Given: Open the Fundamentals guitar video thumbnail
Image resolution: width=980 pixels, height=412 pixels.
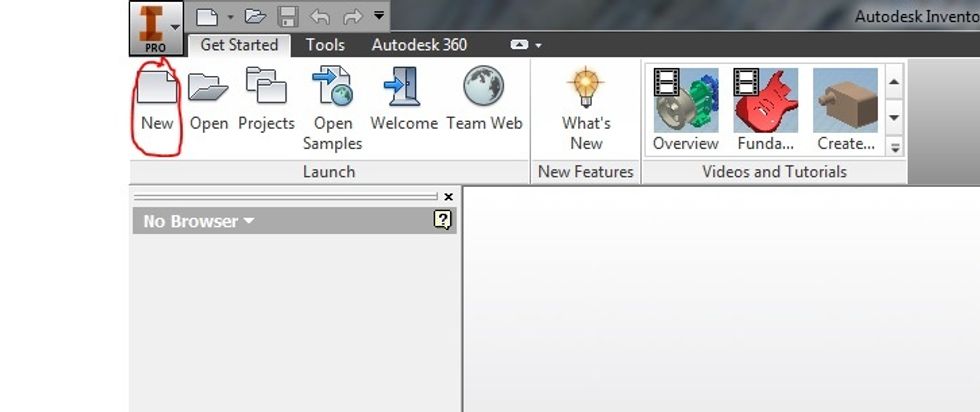Looking at the screenshot, I should 765,100.
